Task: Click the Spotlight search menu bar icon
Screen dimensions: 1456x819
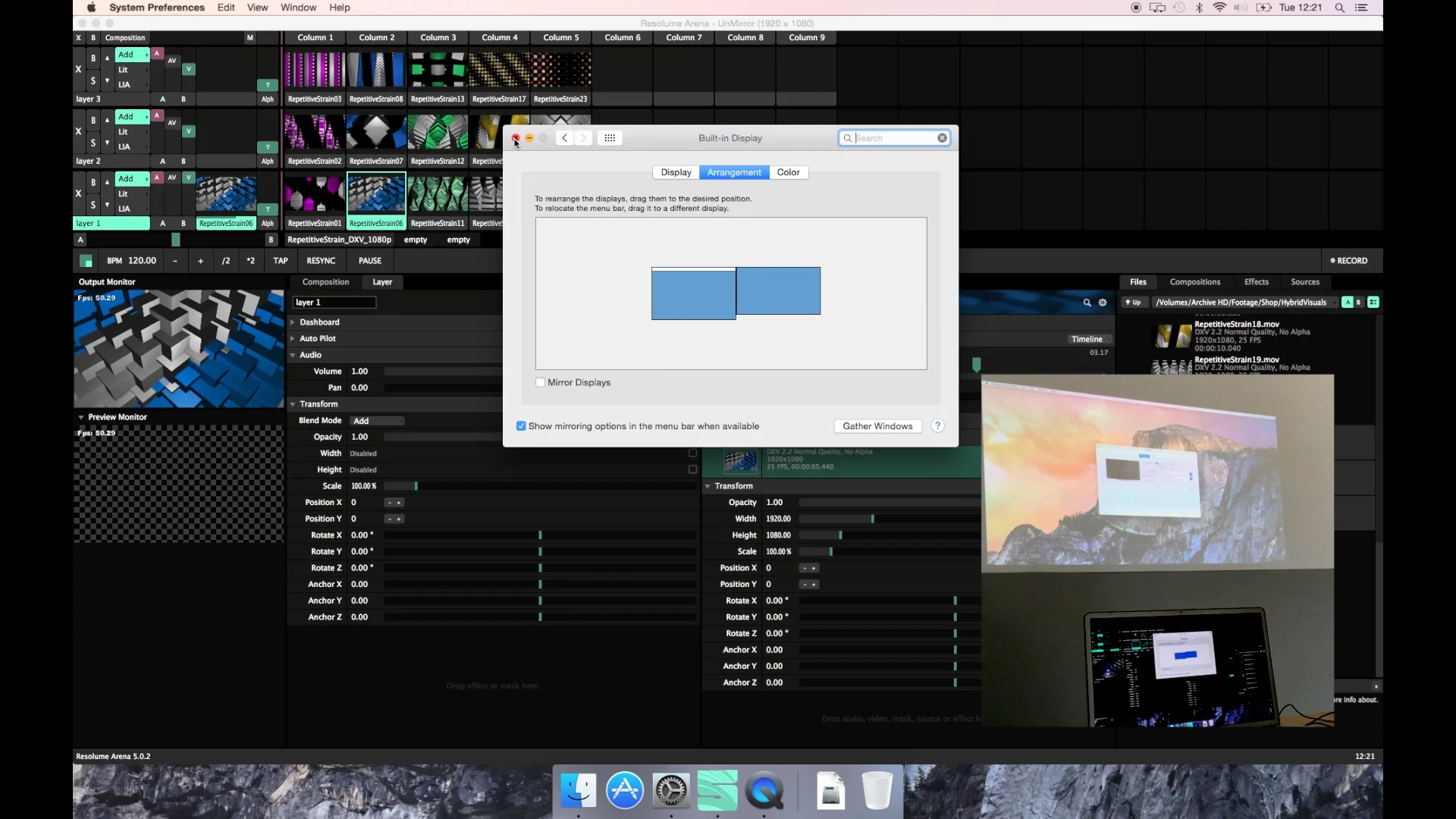Action: (1340, 8)
